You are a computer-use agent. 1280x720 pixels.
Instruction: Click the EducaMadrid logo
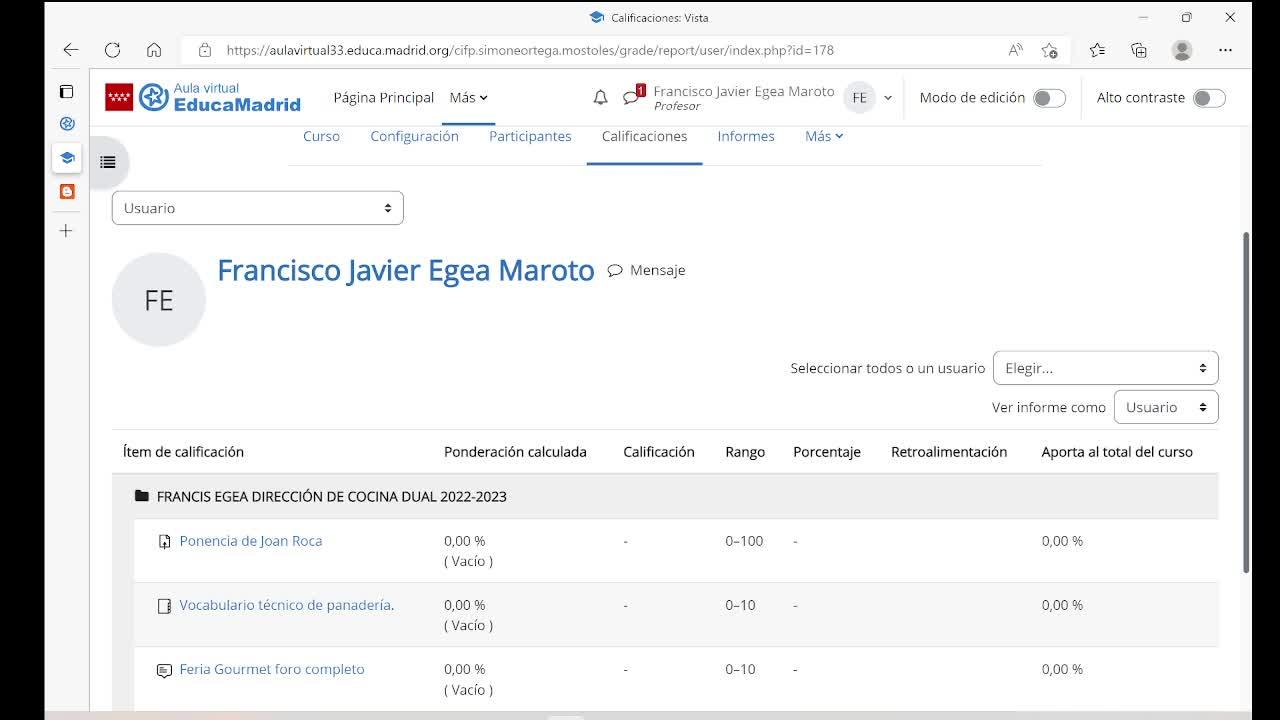point(203,97)
